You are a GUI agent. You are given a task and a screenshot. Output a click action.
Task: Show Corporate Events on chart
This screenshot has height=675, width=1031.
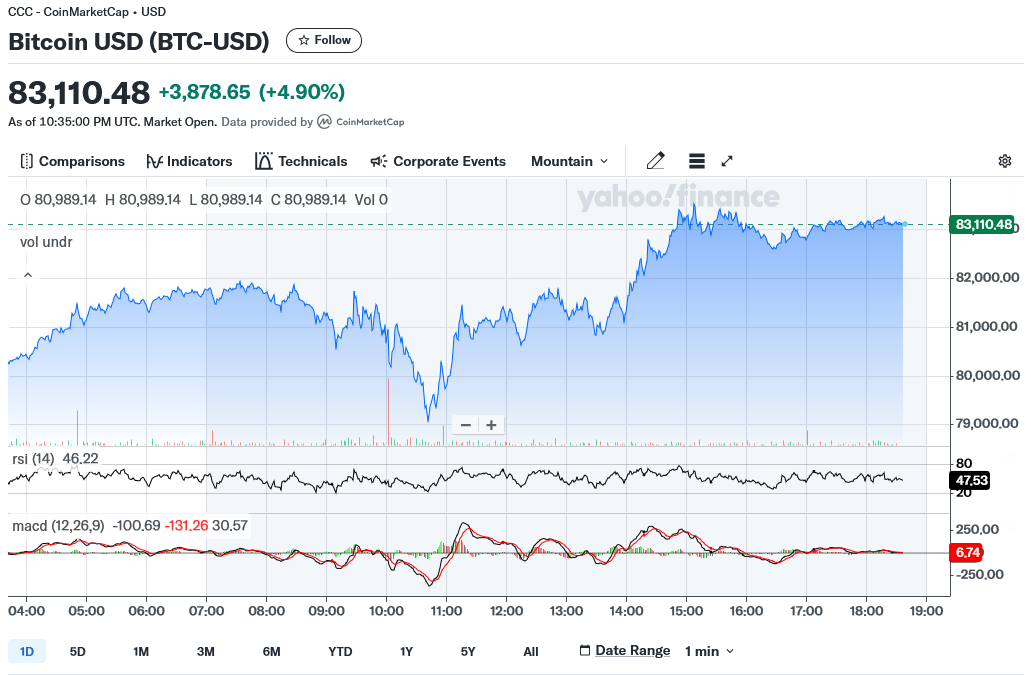click(439, 161)
